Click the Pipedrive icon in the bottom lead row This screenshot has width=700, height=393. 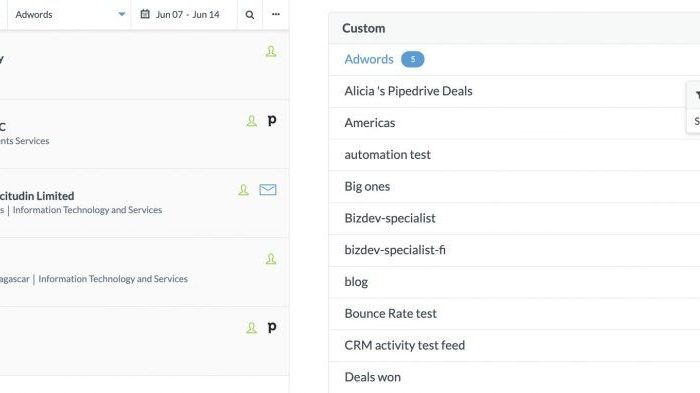pyautogui.click(x=272, y=327)
